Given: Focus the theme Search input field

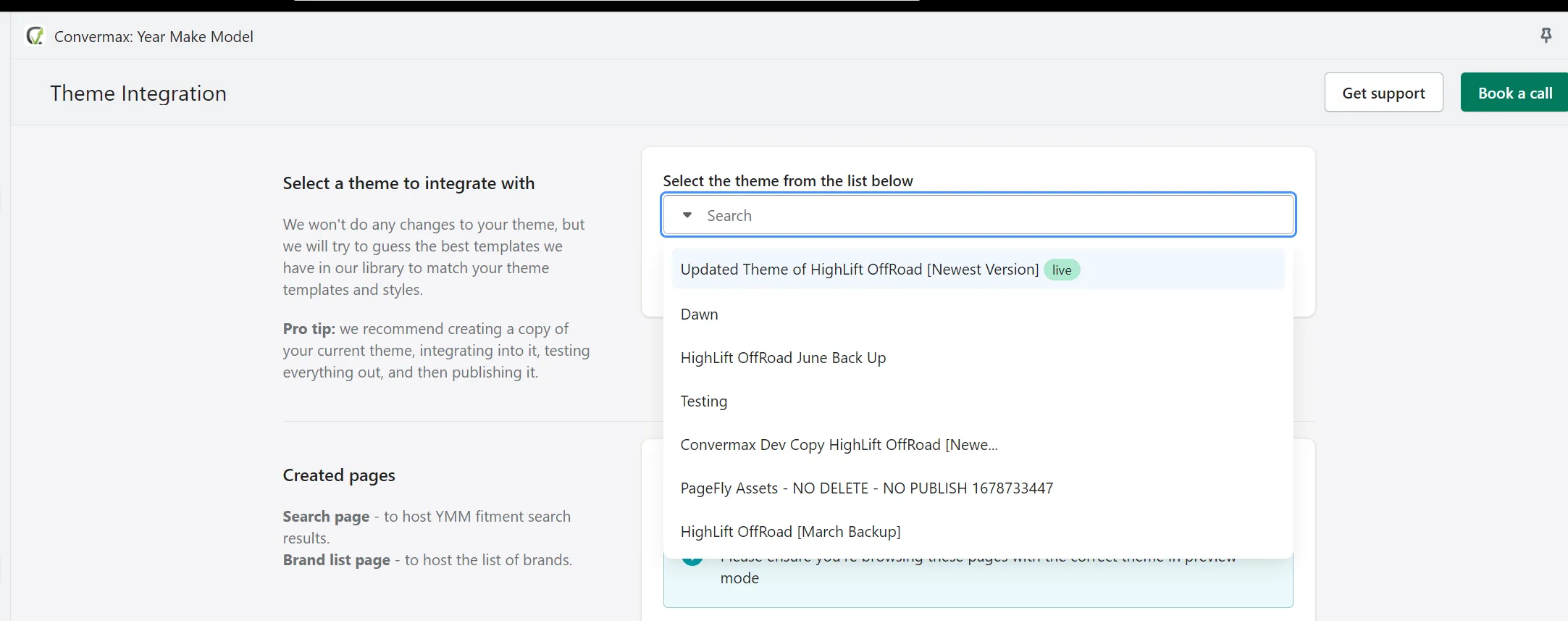Looking at the screenshot, I should (992, 215).
